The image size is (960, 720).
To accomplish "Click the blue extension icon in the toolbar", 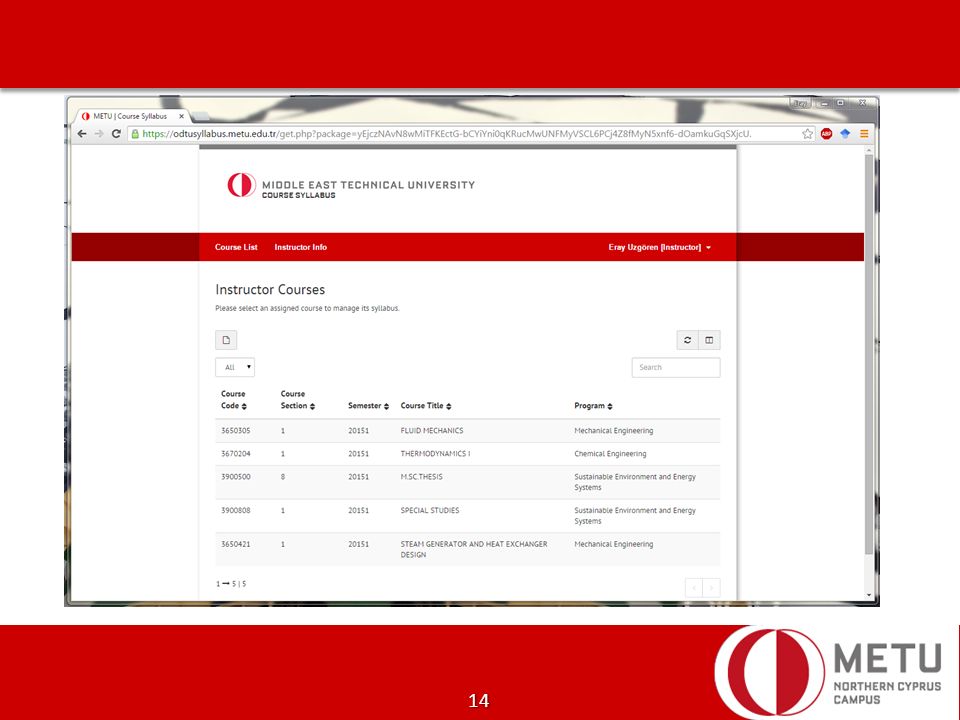I will pyautogui.click(x=845, y=133).
